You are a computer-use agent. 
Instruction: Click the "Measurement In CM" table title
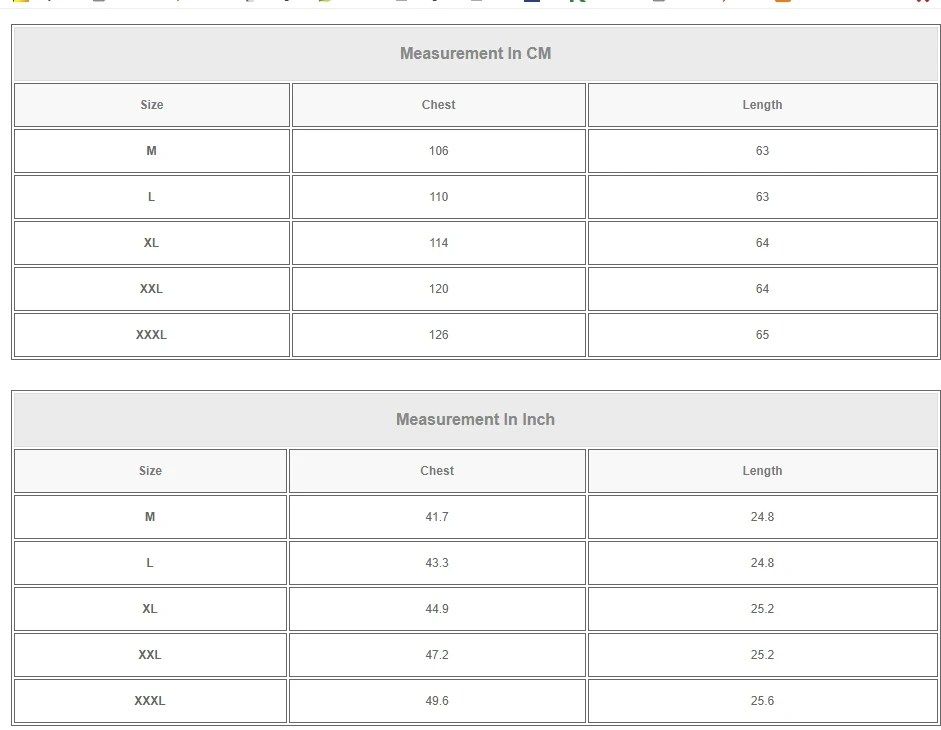(475, 54)
